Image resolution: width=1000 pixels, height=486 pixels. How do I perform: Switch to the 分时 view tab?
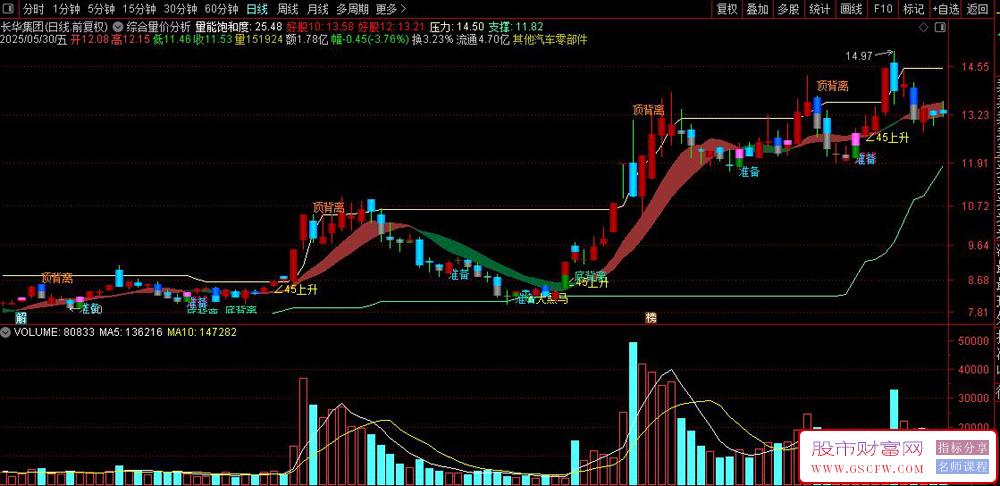point(34,10)
